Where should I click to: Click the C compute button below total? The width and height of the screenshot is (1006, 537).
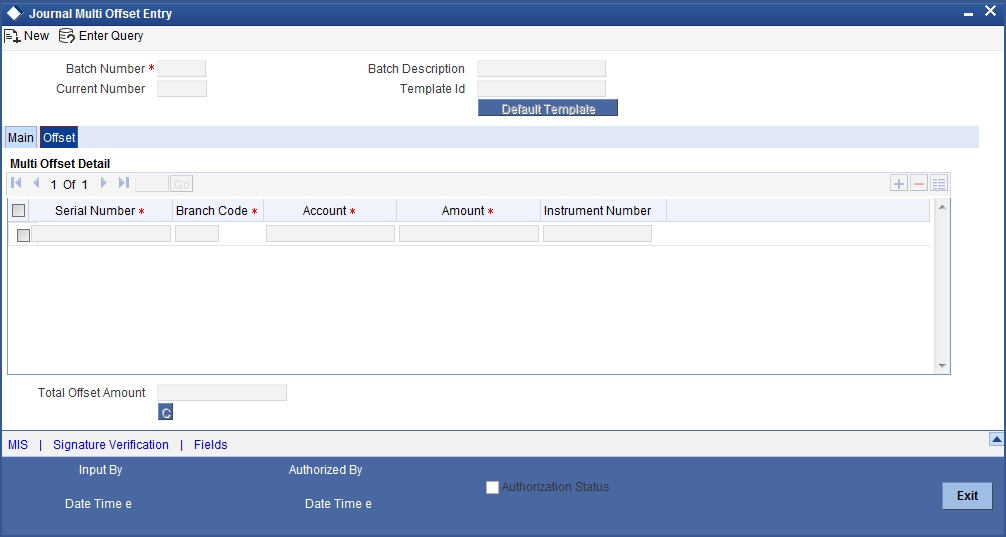click(x=166, y=412)
